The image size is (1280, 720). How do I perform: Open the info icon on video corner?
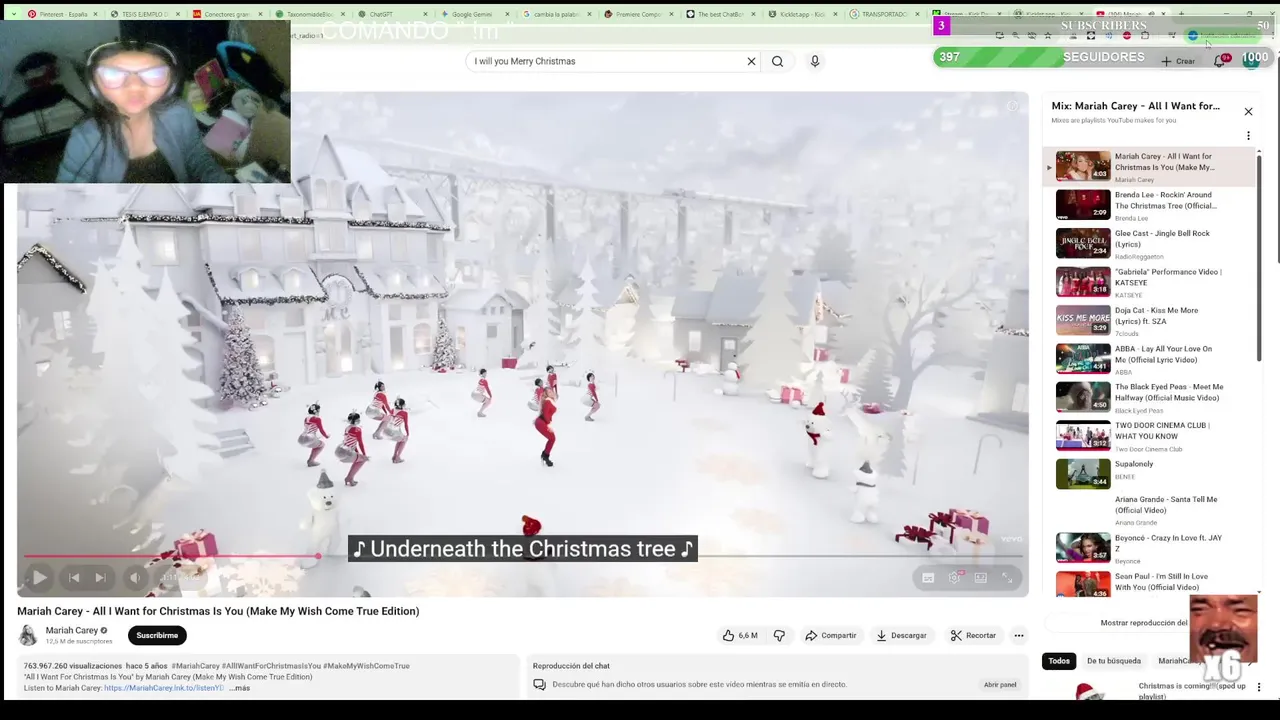[x=1012, y=106]
